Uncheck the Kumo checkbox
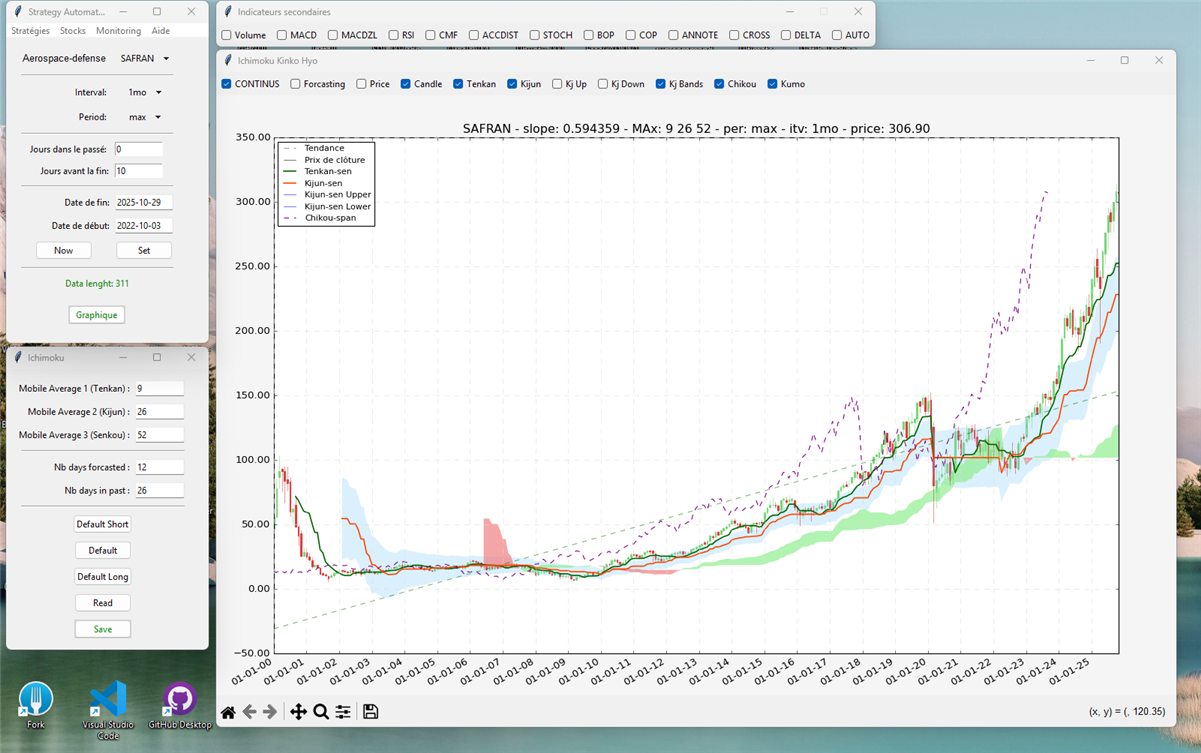1201x753 pixels. click(x=773, y=84)
